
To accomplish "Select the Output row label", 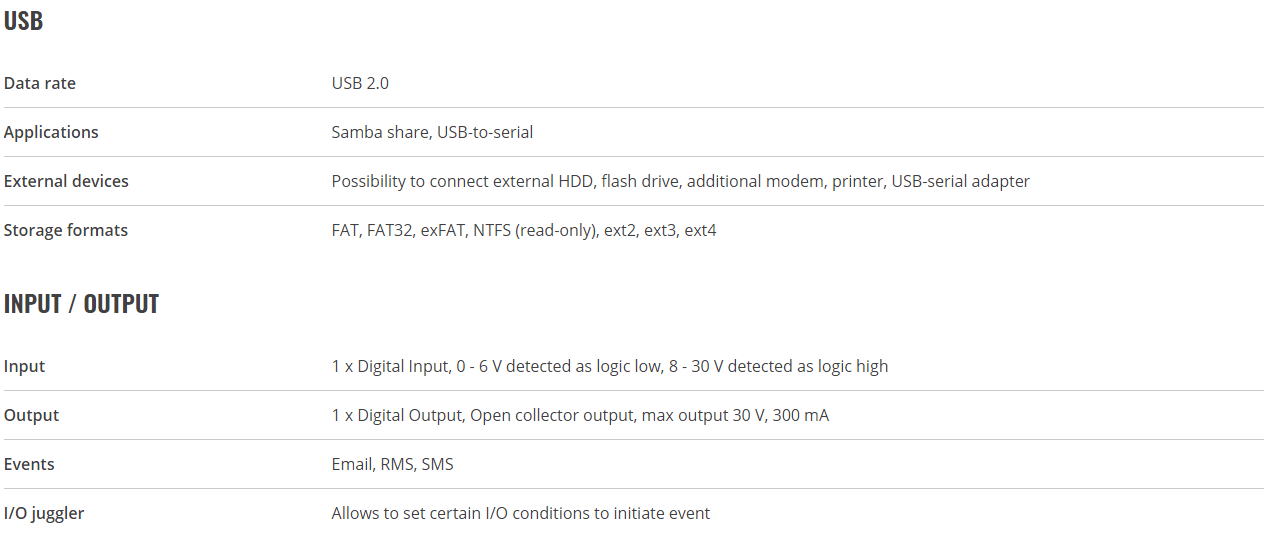I will (32, 415).
